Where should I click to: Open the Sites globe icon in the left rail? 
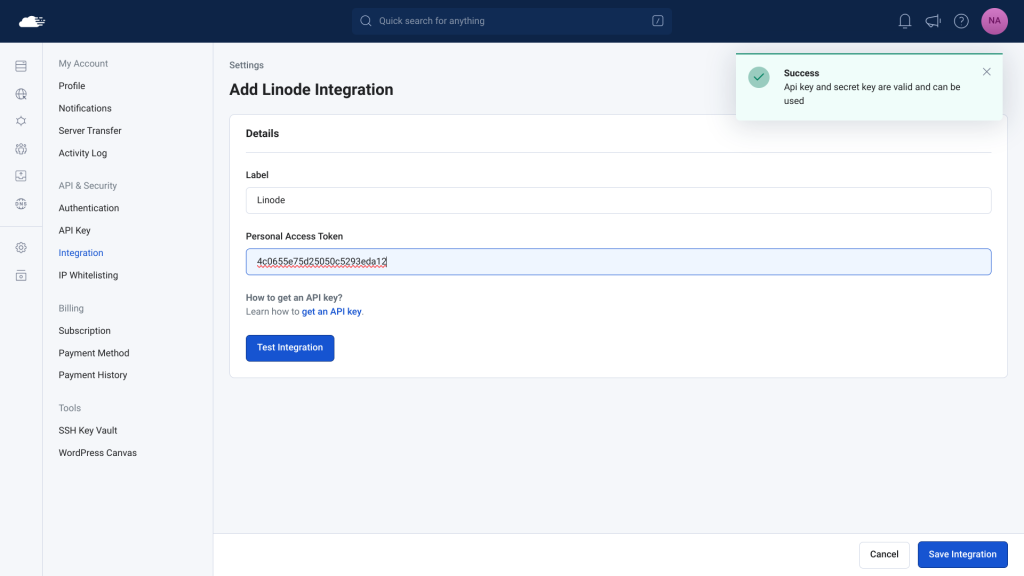(21, 94)
